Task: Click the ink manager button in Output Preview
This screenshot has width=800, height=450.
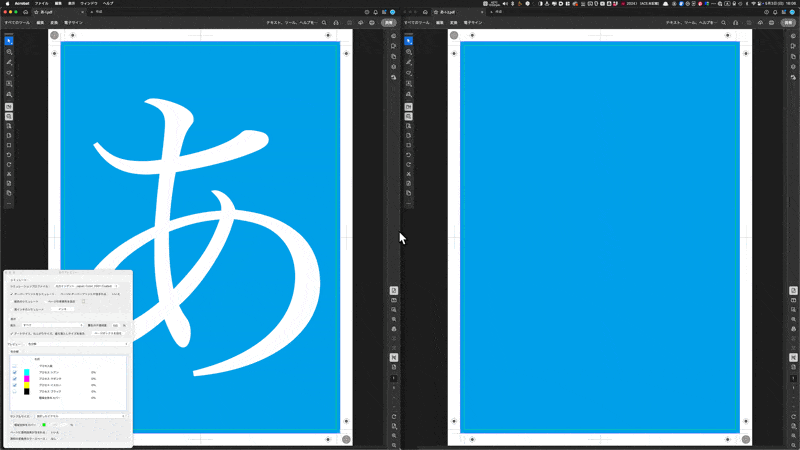Action: (62, 309)
